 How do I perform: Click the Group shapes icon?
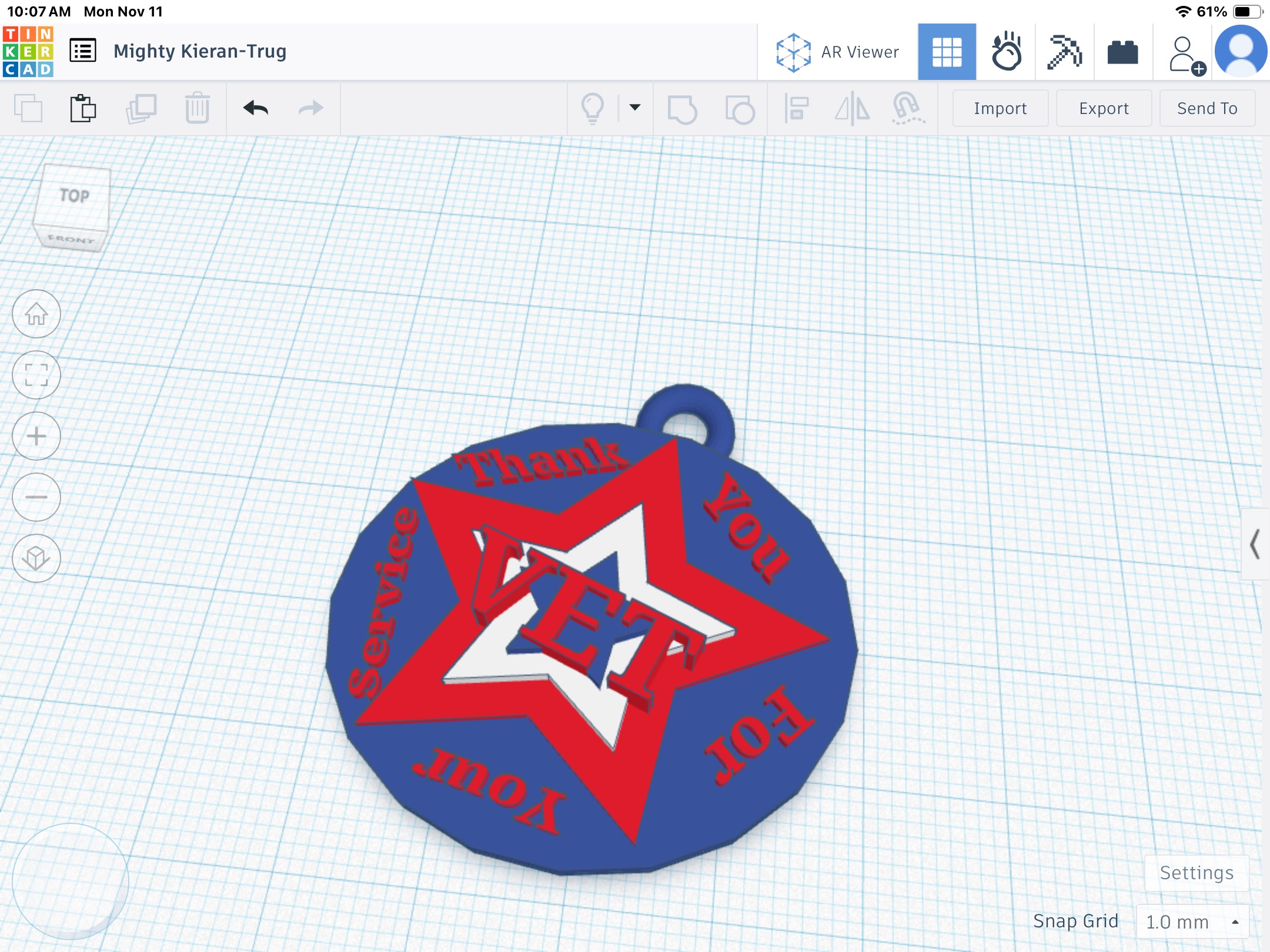pos(682,109)
